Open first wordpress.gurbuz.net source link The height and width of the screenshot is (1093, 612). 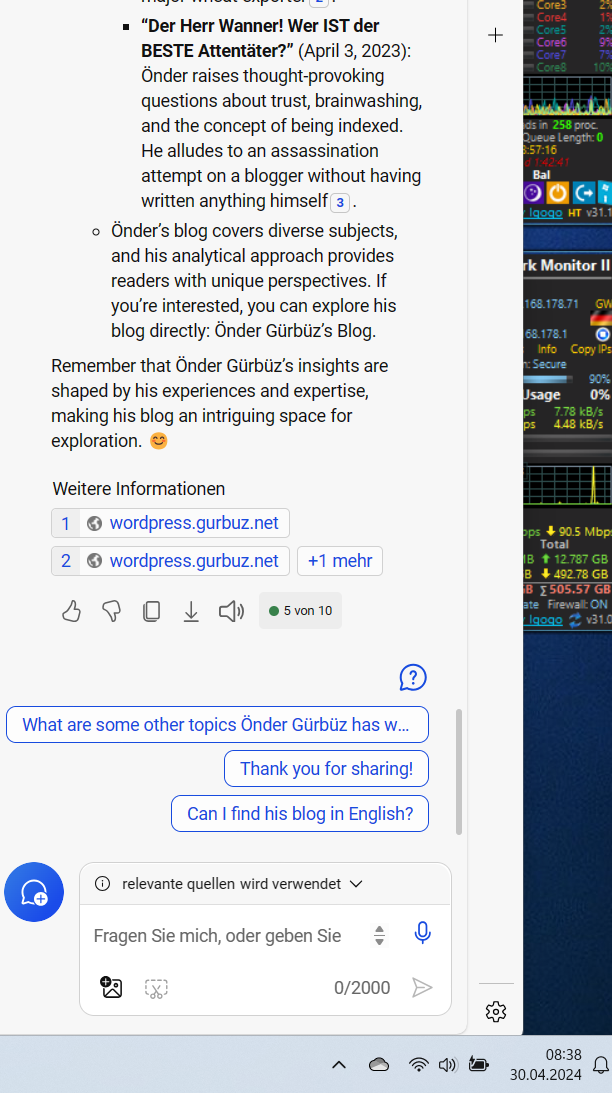pos(194,523)
